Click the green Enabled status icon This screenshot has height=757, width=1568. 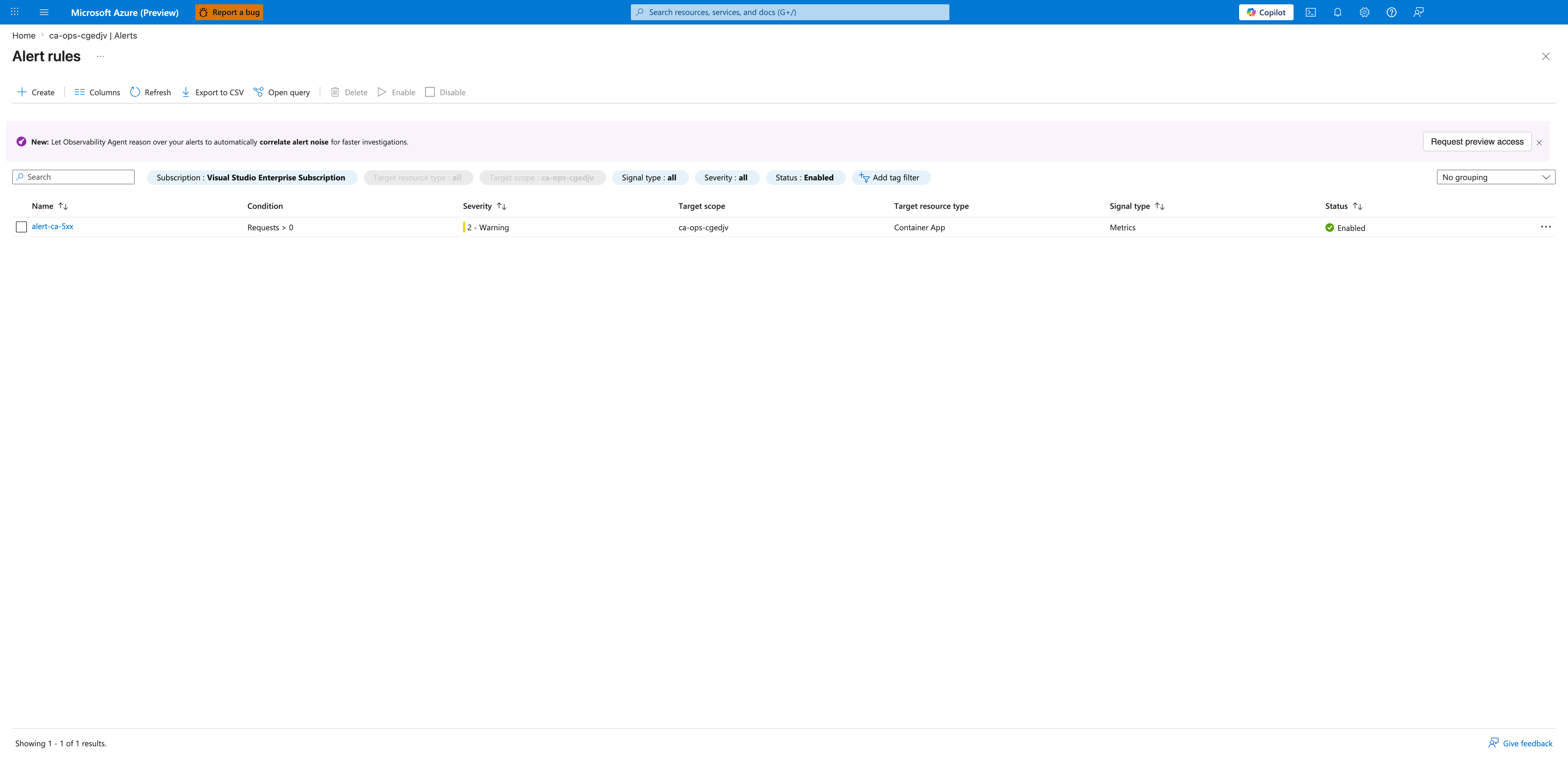click(1329, 228)
